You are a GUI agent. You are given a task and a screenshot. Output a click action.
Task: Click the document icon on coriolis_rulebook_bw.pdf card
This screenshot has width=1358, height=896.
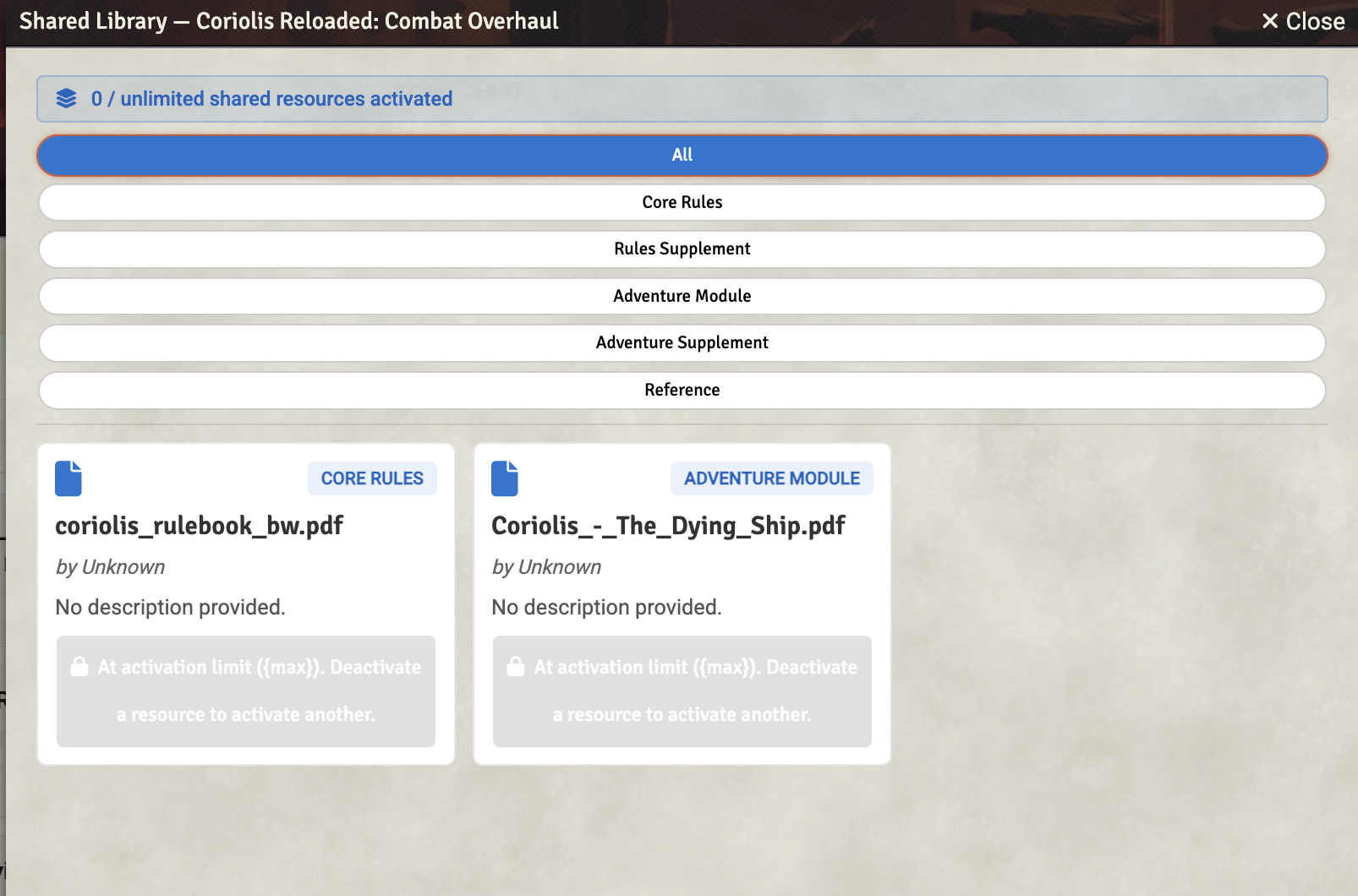coord(68,478)
